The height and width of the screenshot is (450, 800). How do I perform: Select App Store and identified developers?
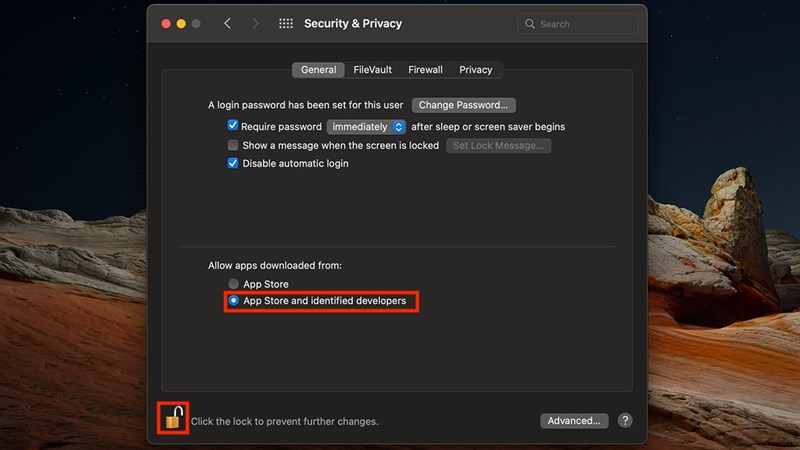(234, 301)
